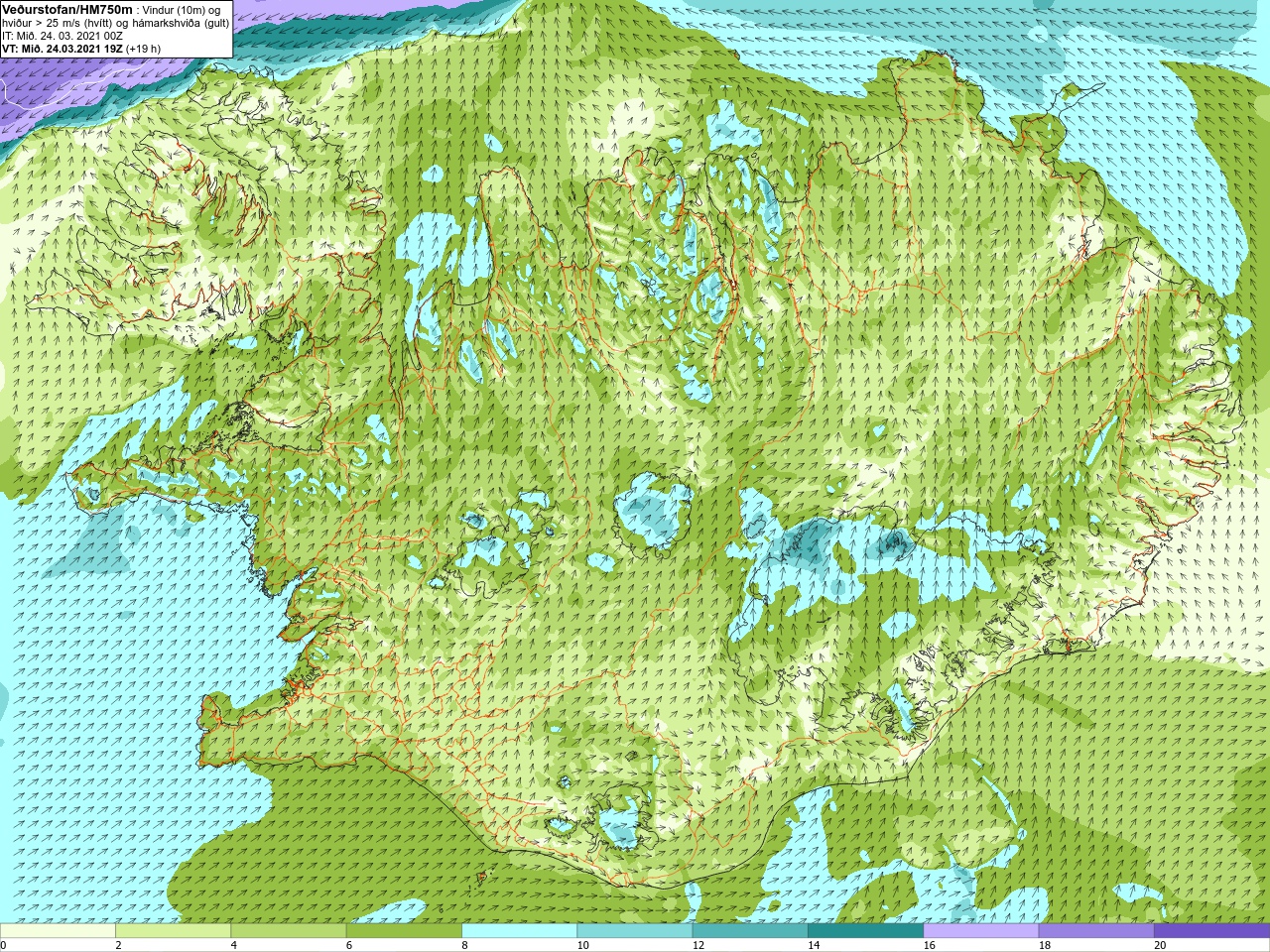Click the teal 12–14 m/s legend swatch
Screen dimensions: 1270x952
[x=750, y=931]
